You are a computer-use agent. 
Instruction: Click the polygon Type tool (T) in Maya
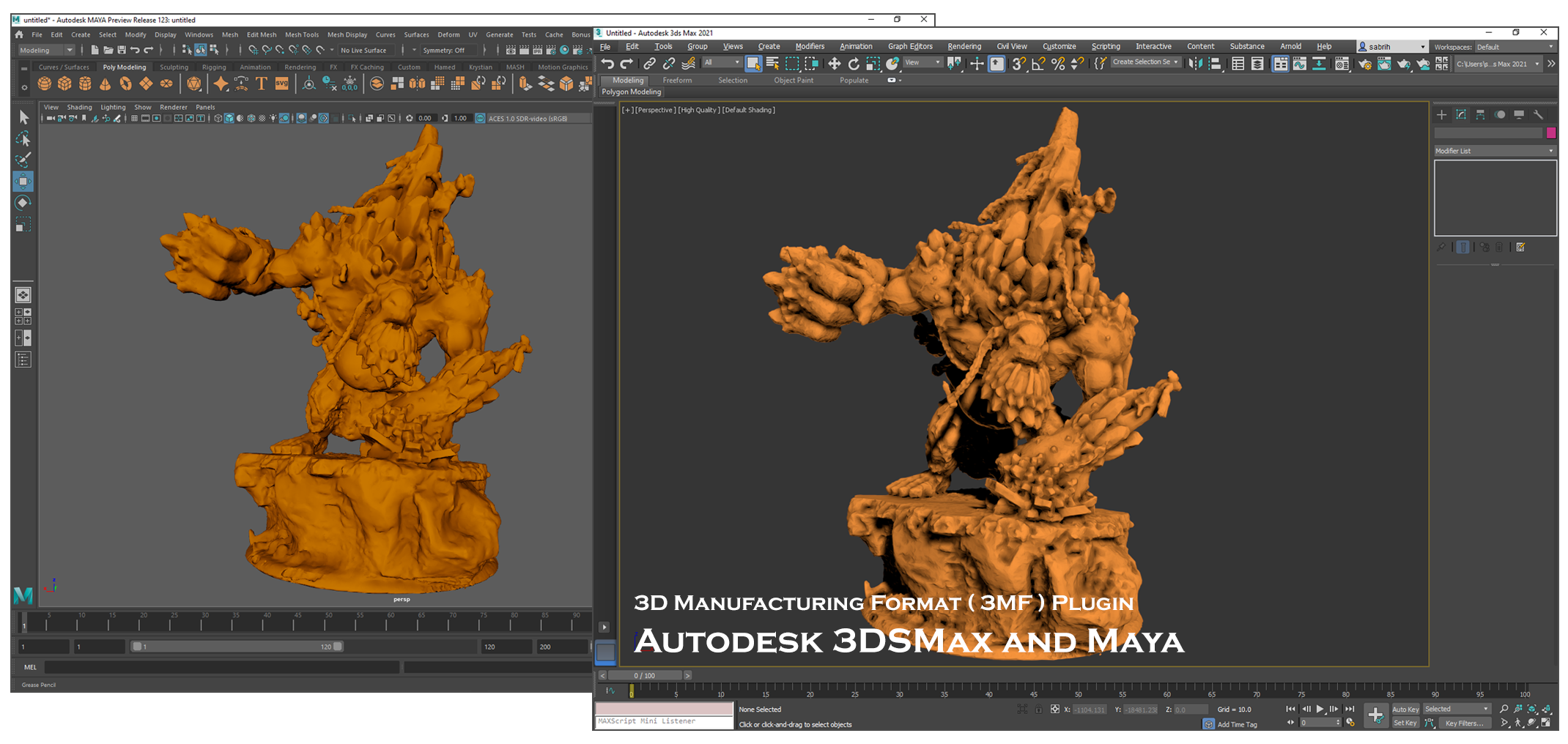(262, 83)
